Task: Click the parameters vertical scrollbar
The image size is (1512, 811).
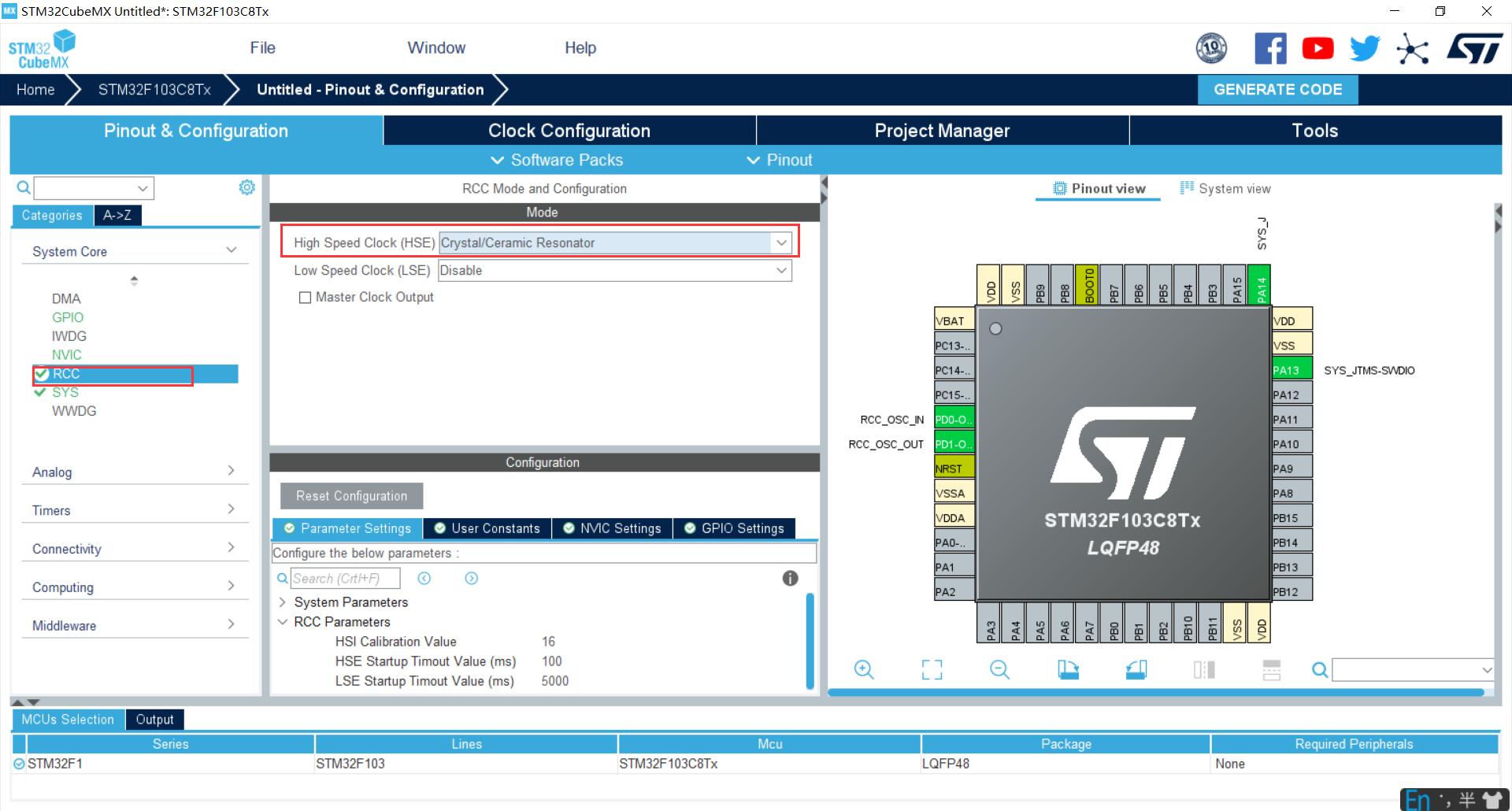Action: 810,642
